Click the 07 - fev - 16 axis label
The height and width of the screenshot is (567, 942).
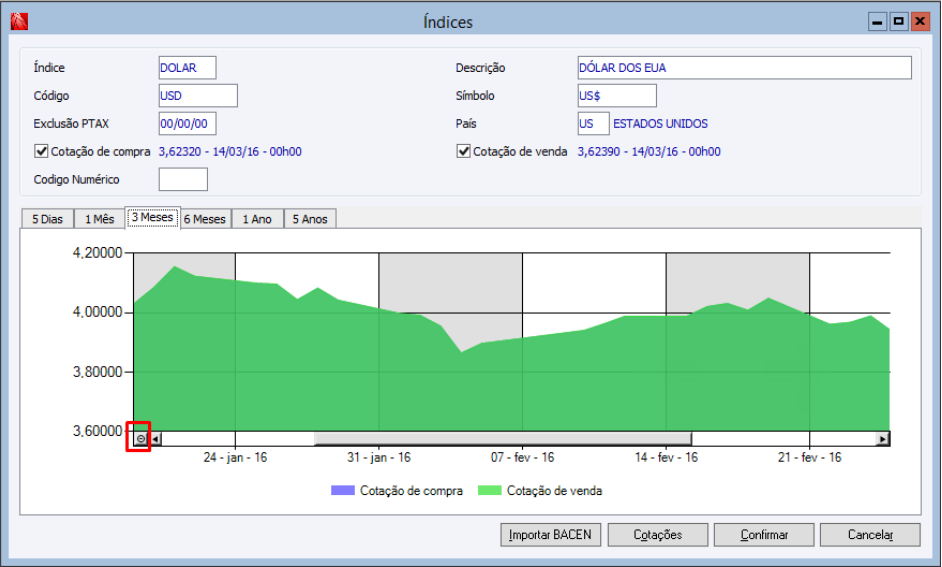click(x=522, y=458)
